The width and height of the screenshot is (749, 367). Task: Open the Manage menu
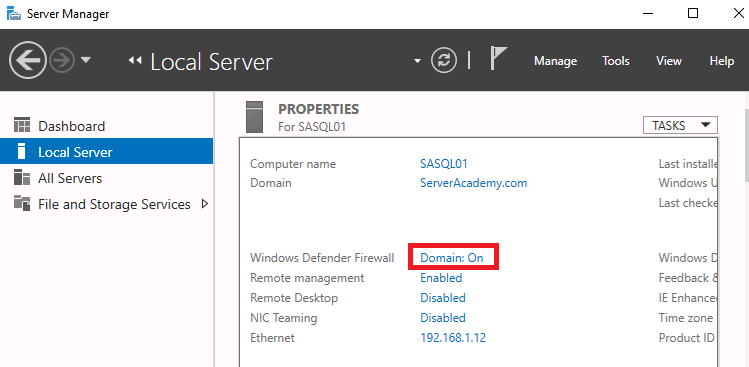click(555, 61)
